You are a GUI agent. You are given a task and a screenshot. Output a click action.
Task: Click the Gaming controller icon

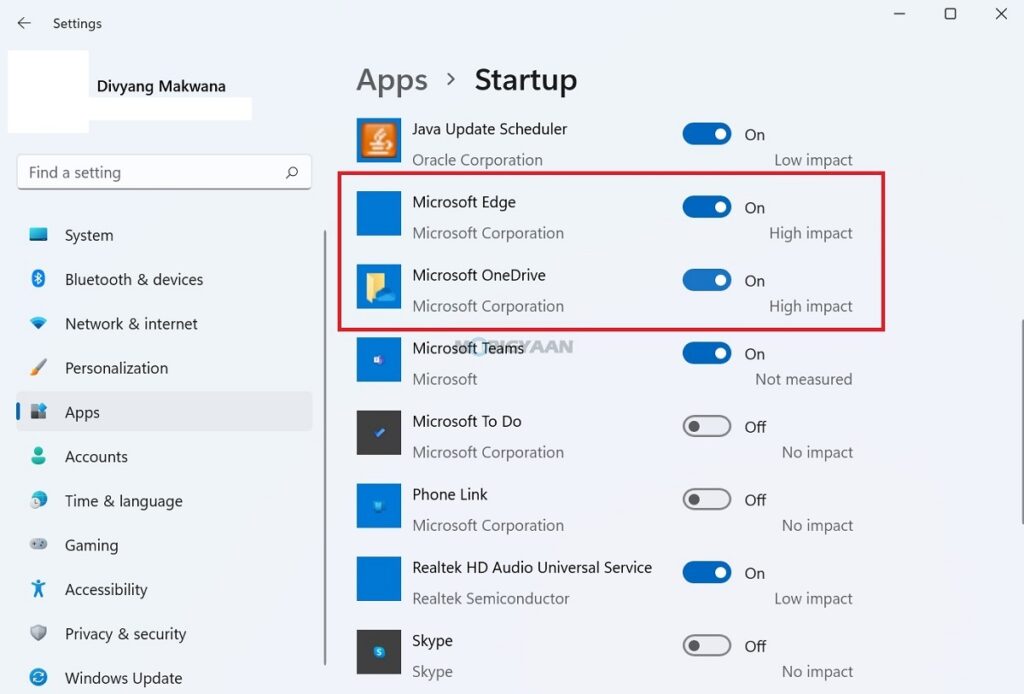tap(39, 544)
